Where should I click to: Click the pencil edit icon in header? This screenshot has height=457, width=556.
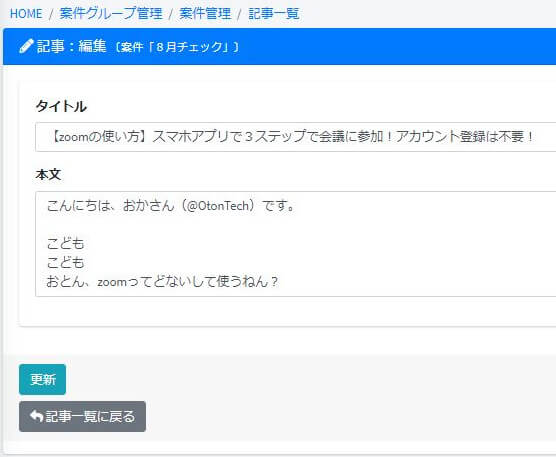coord(26,46)
